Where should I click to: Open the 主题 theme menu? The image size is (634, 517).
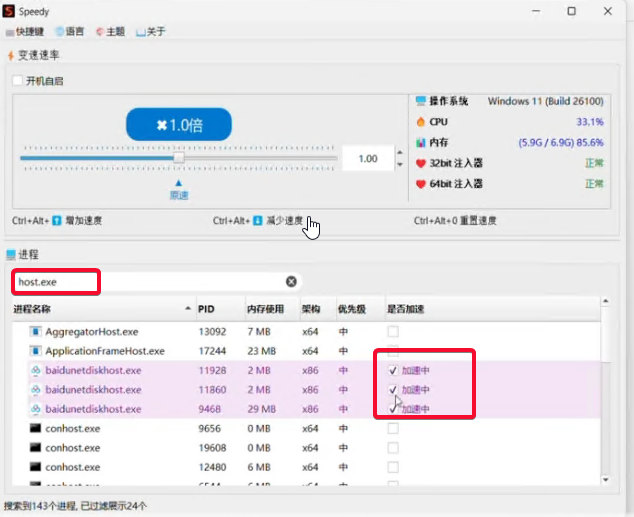[110, 32]
